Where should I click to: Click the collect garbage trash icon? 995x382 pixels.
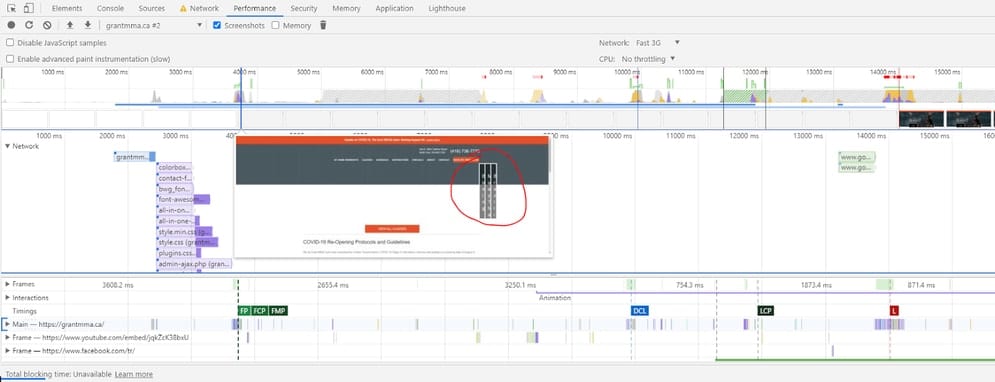pos(323,25)
